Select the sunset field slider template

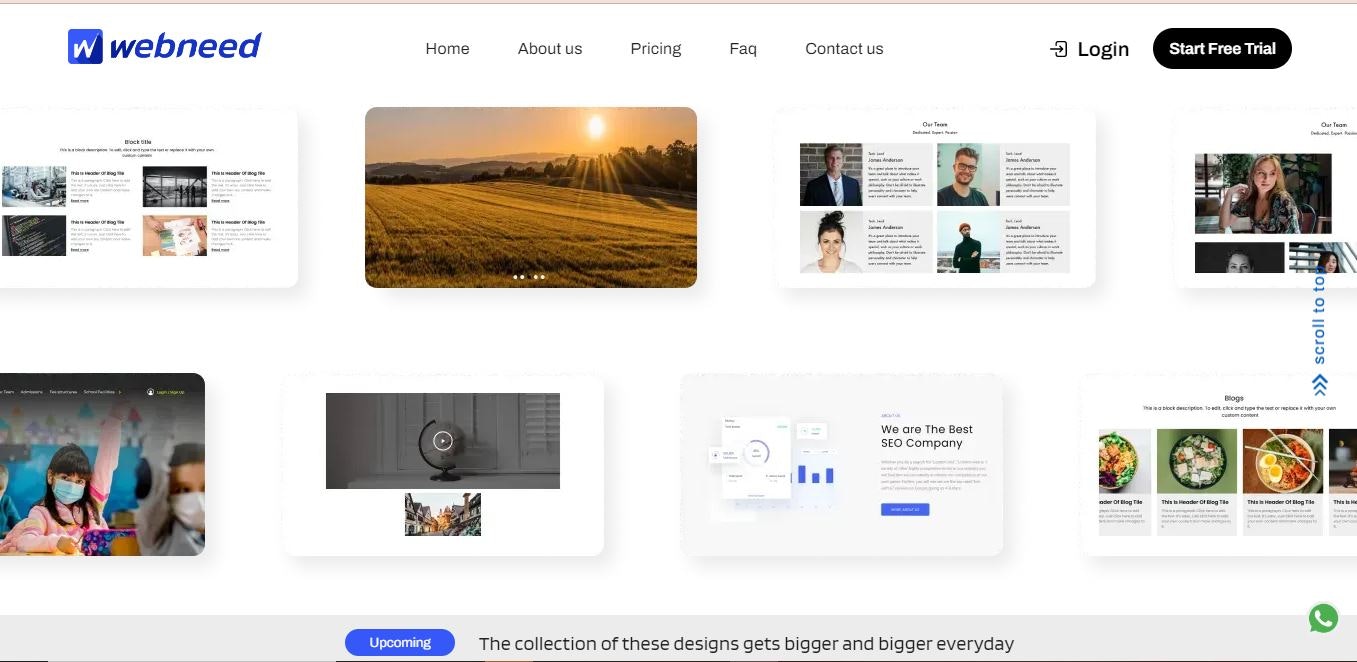pos(531,197)
